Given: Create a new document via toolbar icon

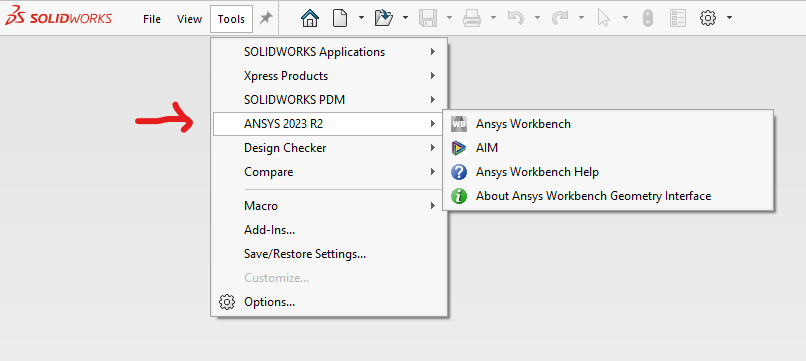Looking at the screenshot, I should 340,19.
